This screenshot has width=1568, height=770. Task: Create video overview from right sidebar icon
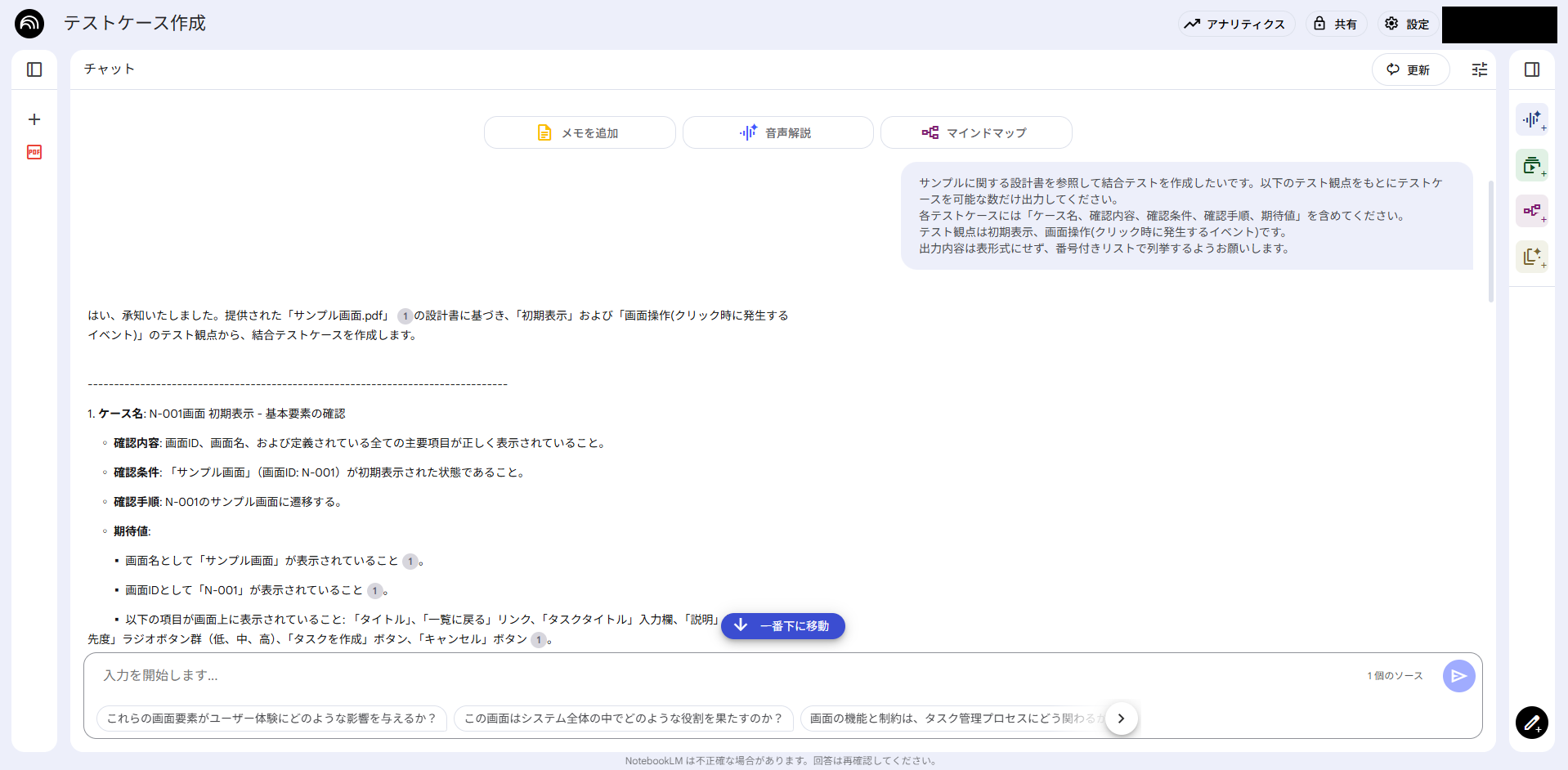pos(1532,165)
